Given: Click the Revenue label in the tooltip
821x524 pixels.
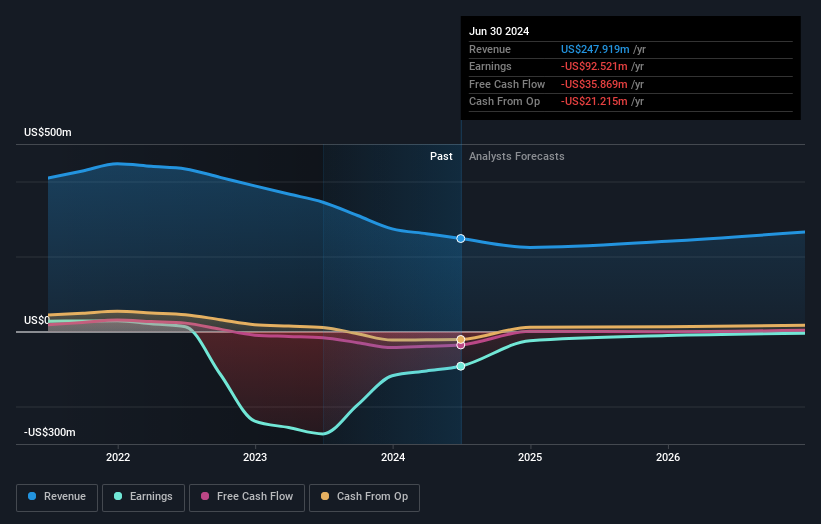Looking at the screenshot, I should [x=490, y=49].
